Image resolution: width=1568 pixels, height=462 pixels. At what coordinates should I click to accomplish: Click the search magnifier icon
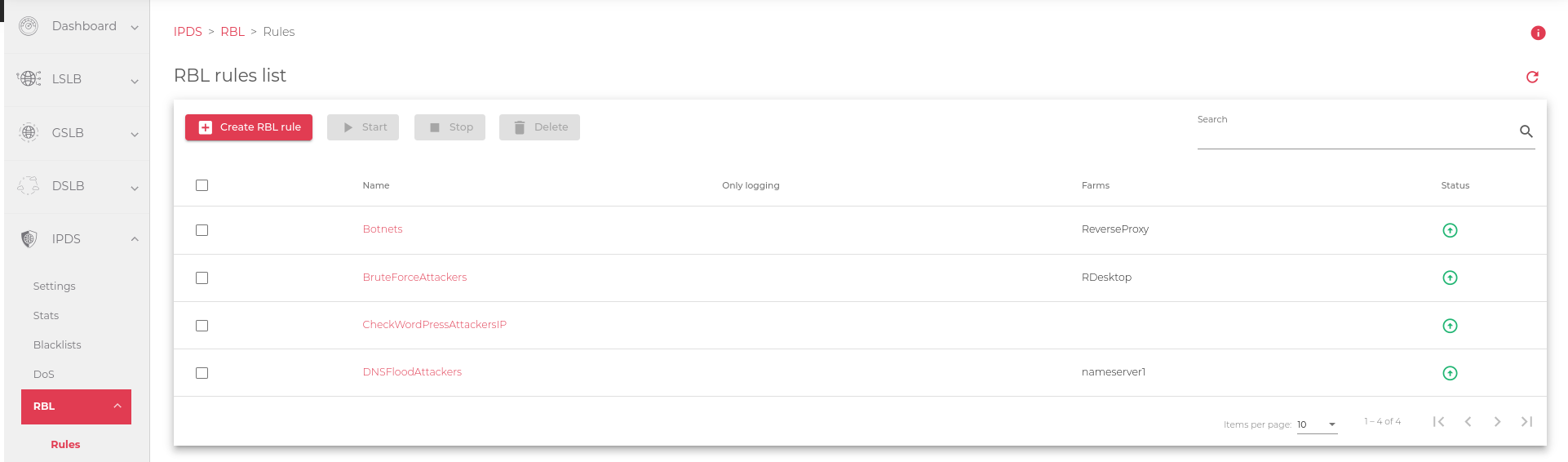coord(1526,131)
